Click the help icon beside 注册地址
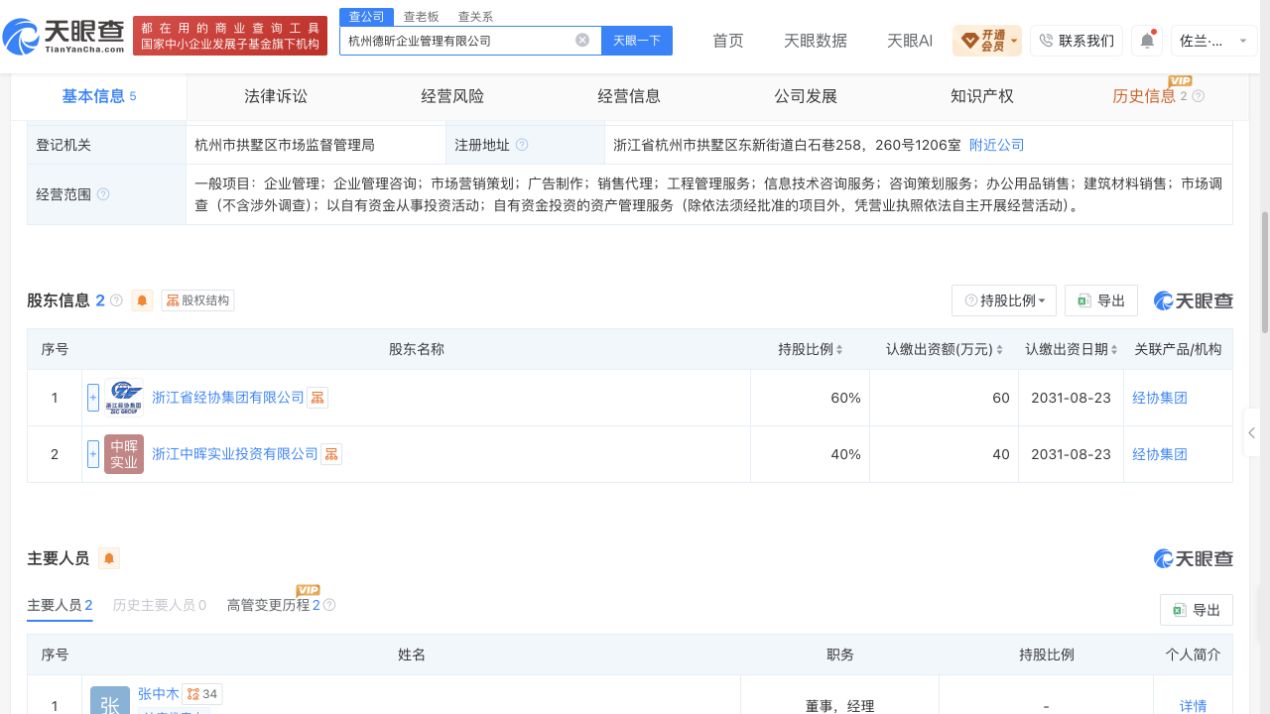Image resolution: width=1270 pixels, height=714 pixels. (522, 146)
